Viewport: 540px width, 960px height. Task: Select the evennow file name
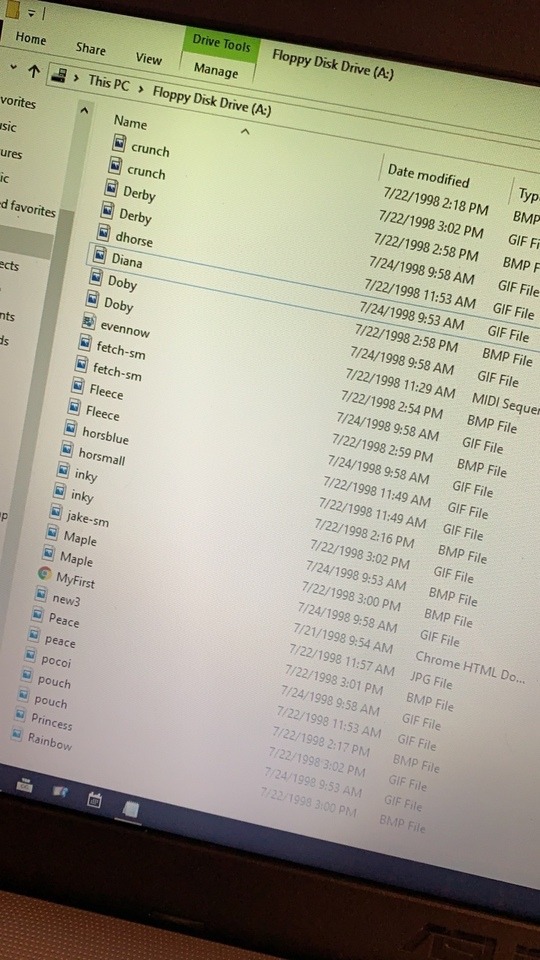pos(125,328)
